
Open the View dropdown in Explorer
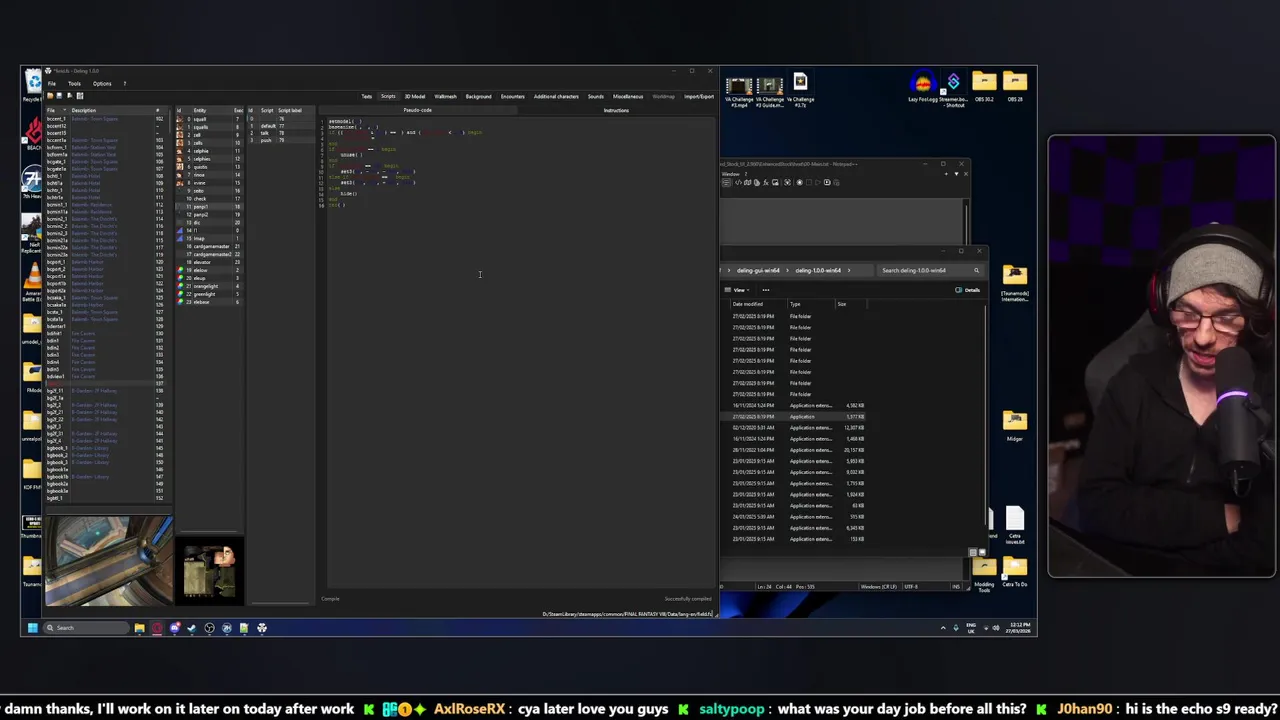pos(739,290)
